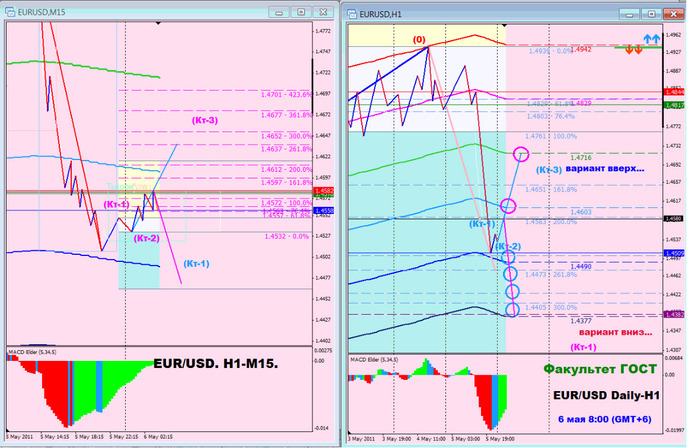Click the EURUSD,M15 window title icon

coord(11,12)
